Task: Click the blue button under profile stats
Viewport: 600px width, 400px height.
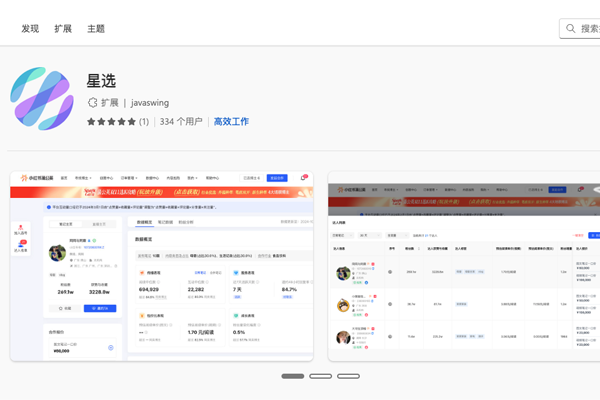Action: point(100,308)
